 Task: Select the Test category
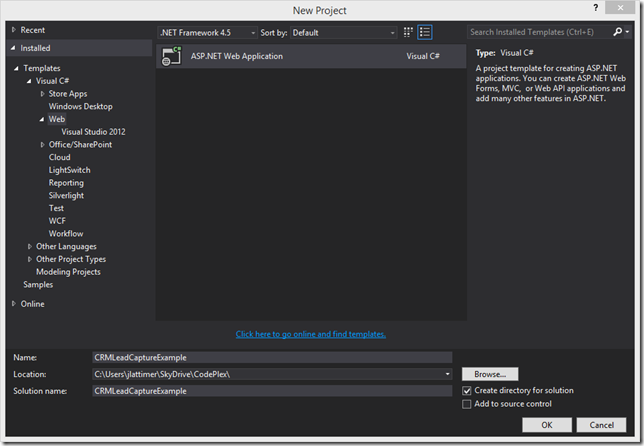point(56,208)
